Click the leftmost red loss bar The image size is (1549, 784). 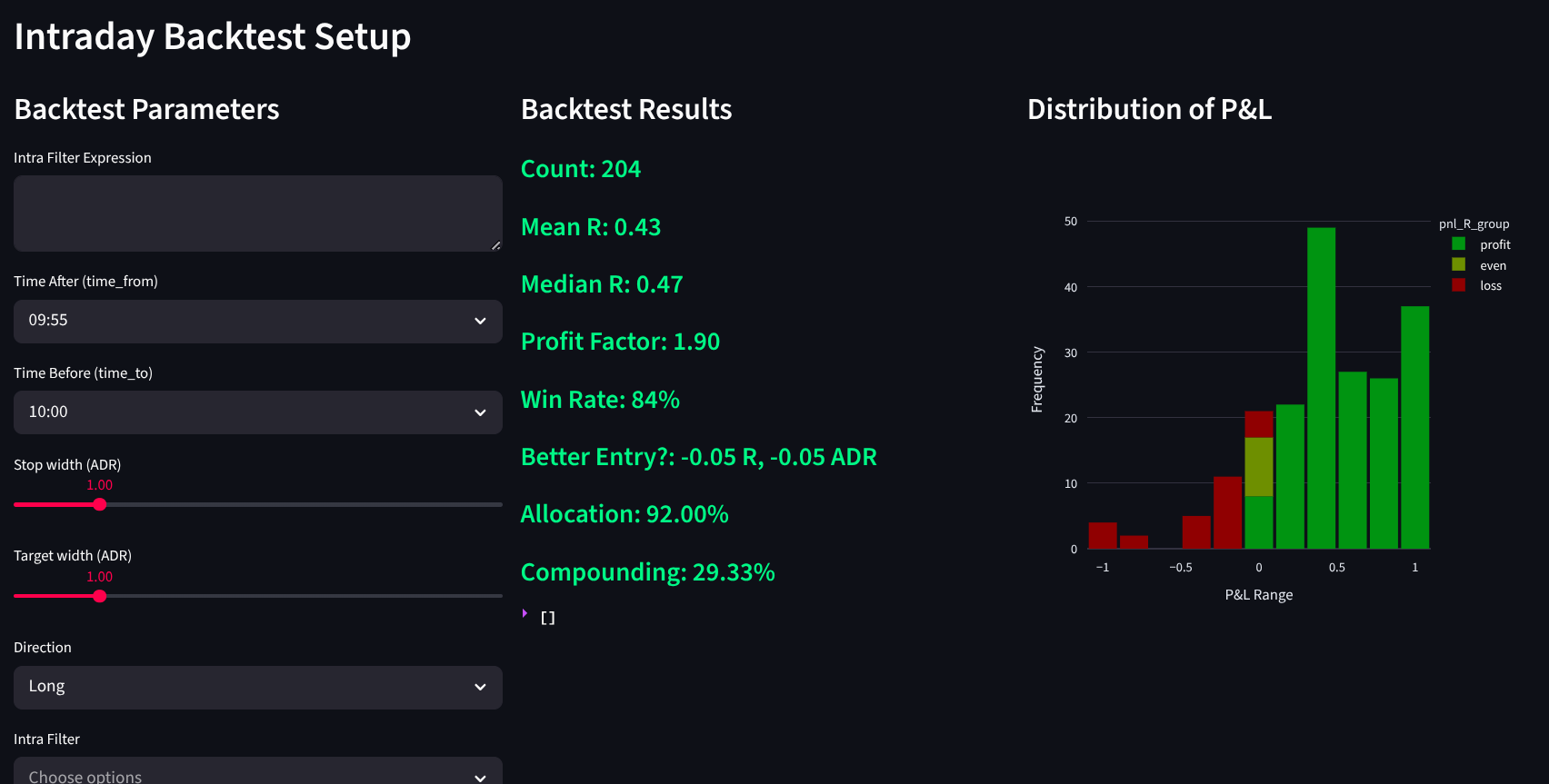(x=1103, y=535)
